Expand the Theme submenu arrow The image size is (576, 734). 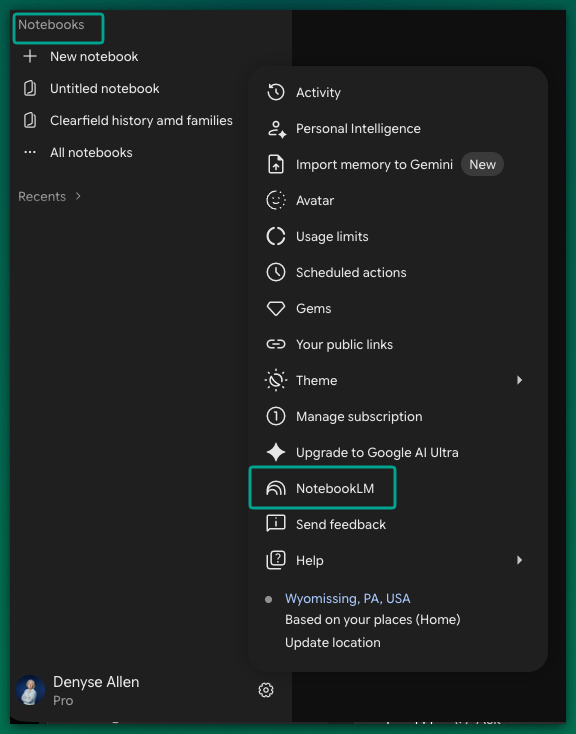tap(519, 380)
